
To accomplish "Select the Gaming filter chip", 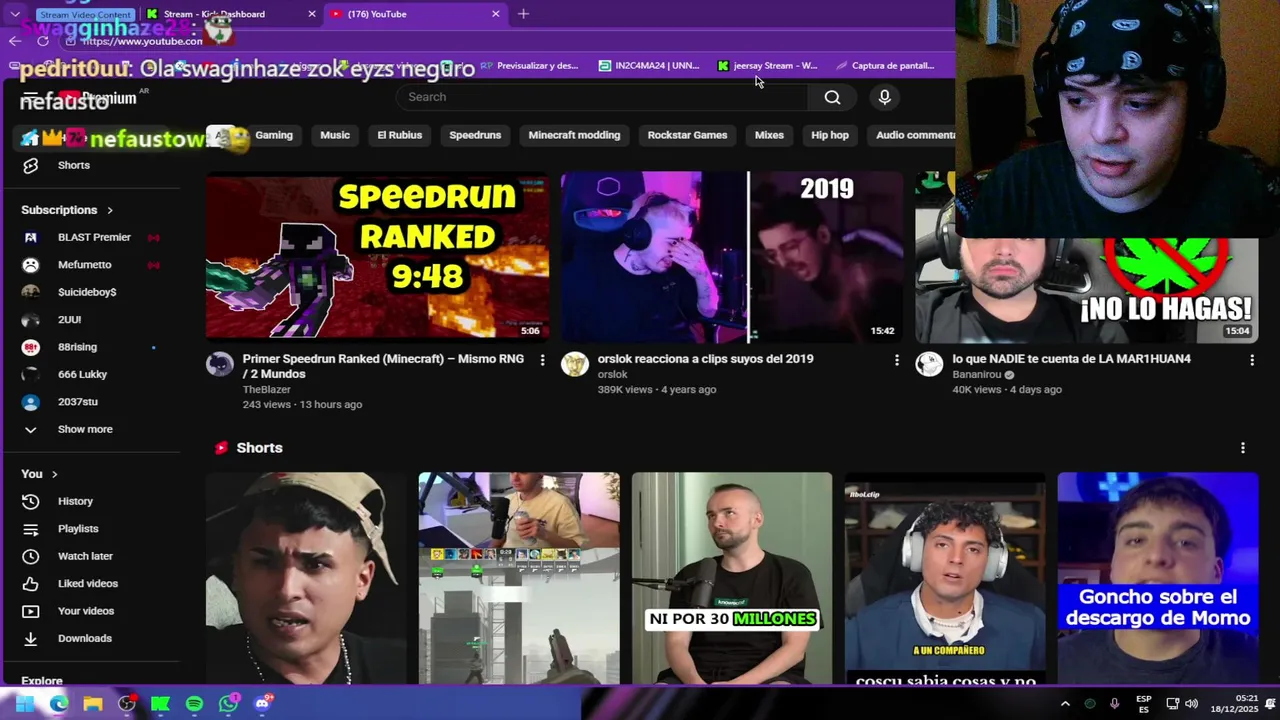I will click(x=274, y=135).
